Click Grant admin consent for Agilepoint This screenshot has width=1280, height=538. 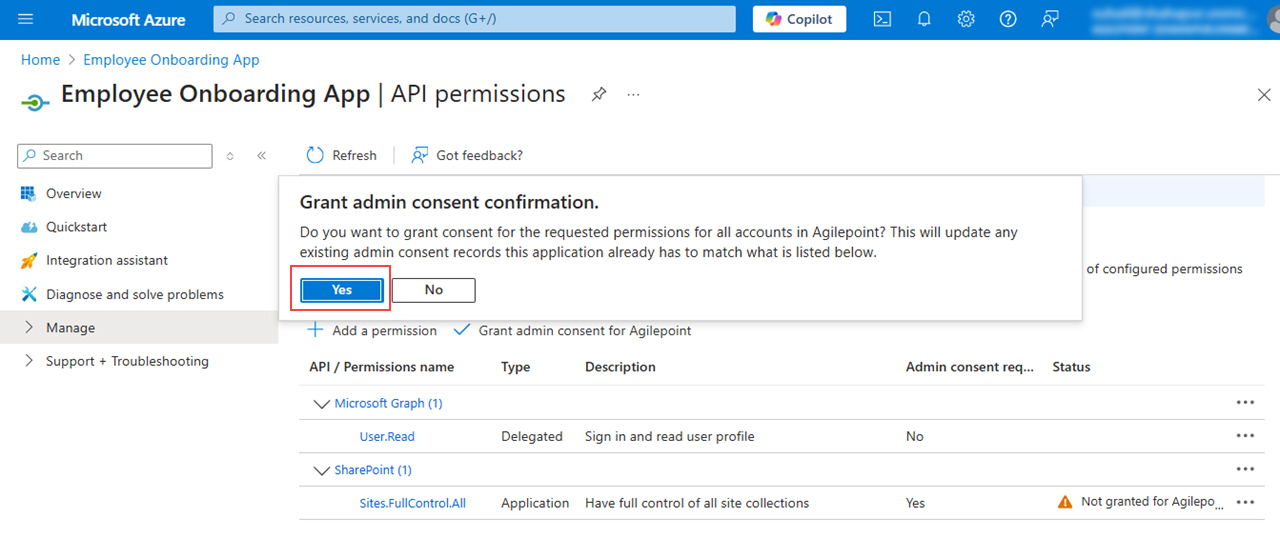[573, 330]
